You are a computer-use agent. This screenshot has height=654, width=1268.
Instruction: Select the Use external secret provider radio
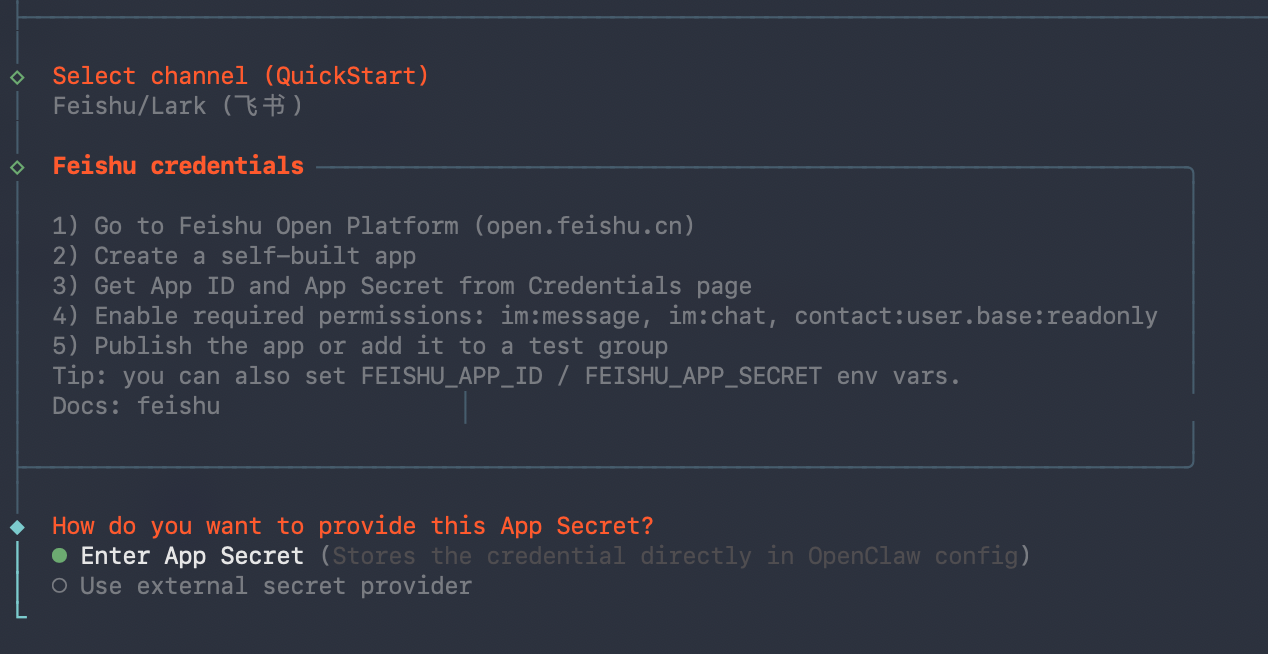(x=60, y=586)
